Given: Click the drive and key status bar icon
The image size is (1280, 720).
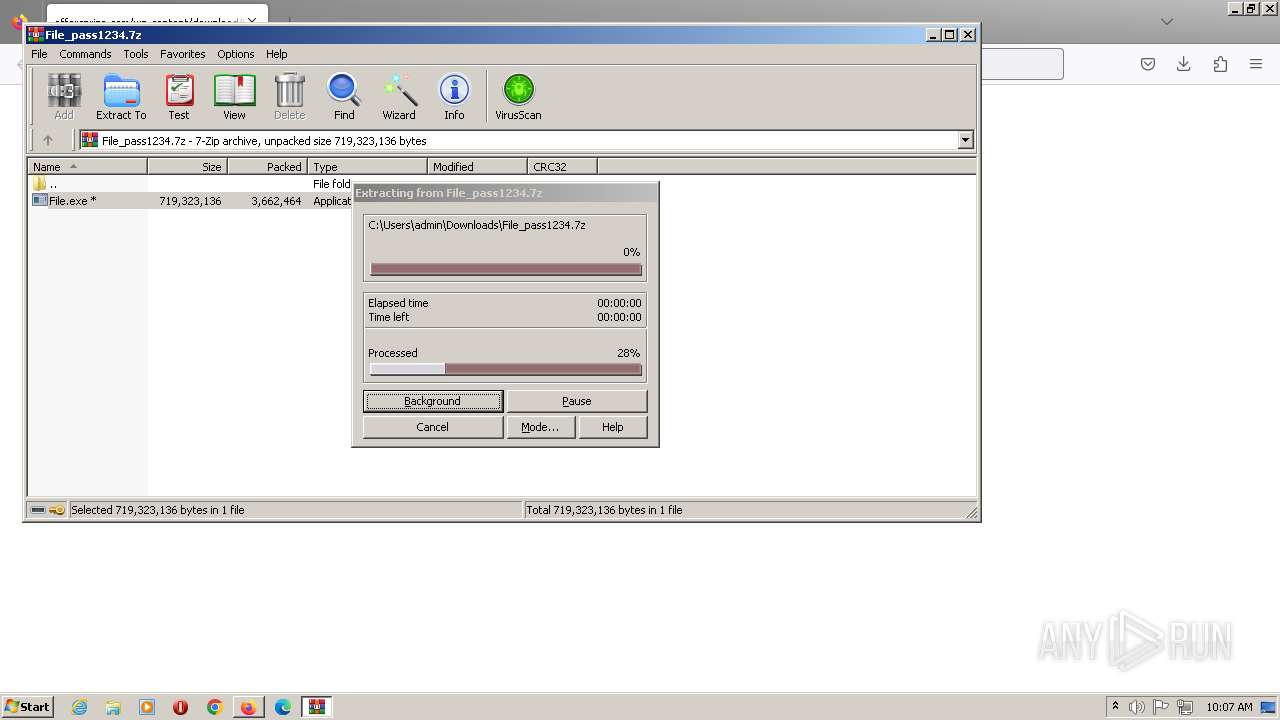Looking at the screenshot, I should click(47, 510).
